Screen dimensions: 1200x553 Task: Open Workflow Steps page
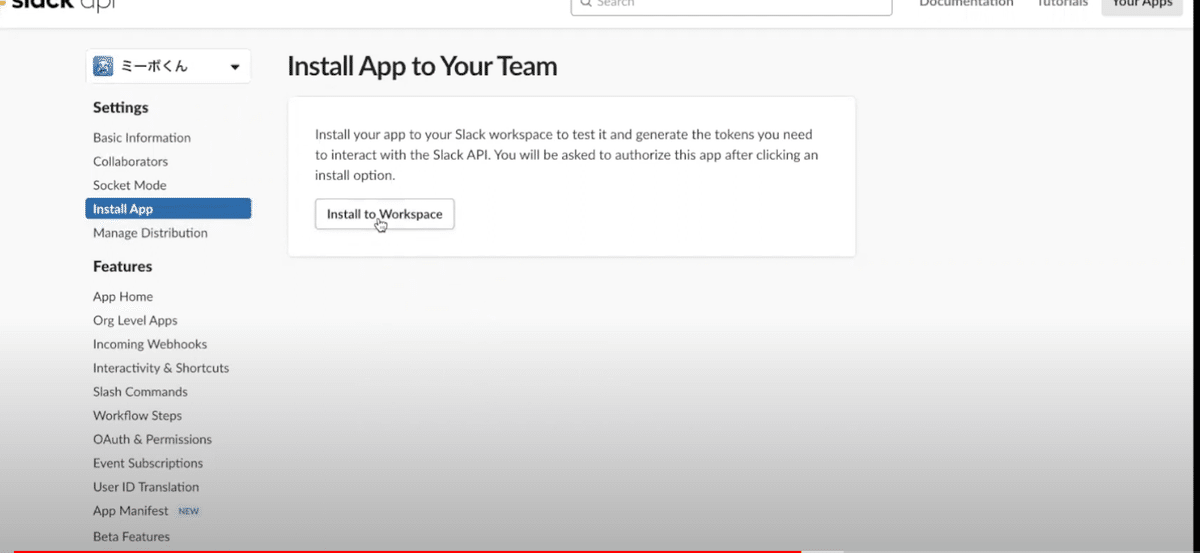(x=137, y=416)
